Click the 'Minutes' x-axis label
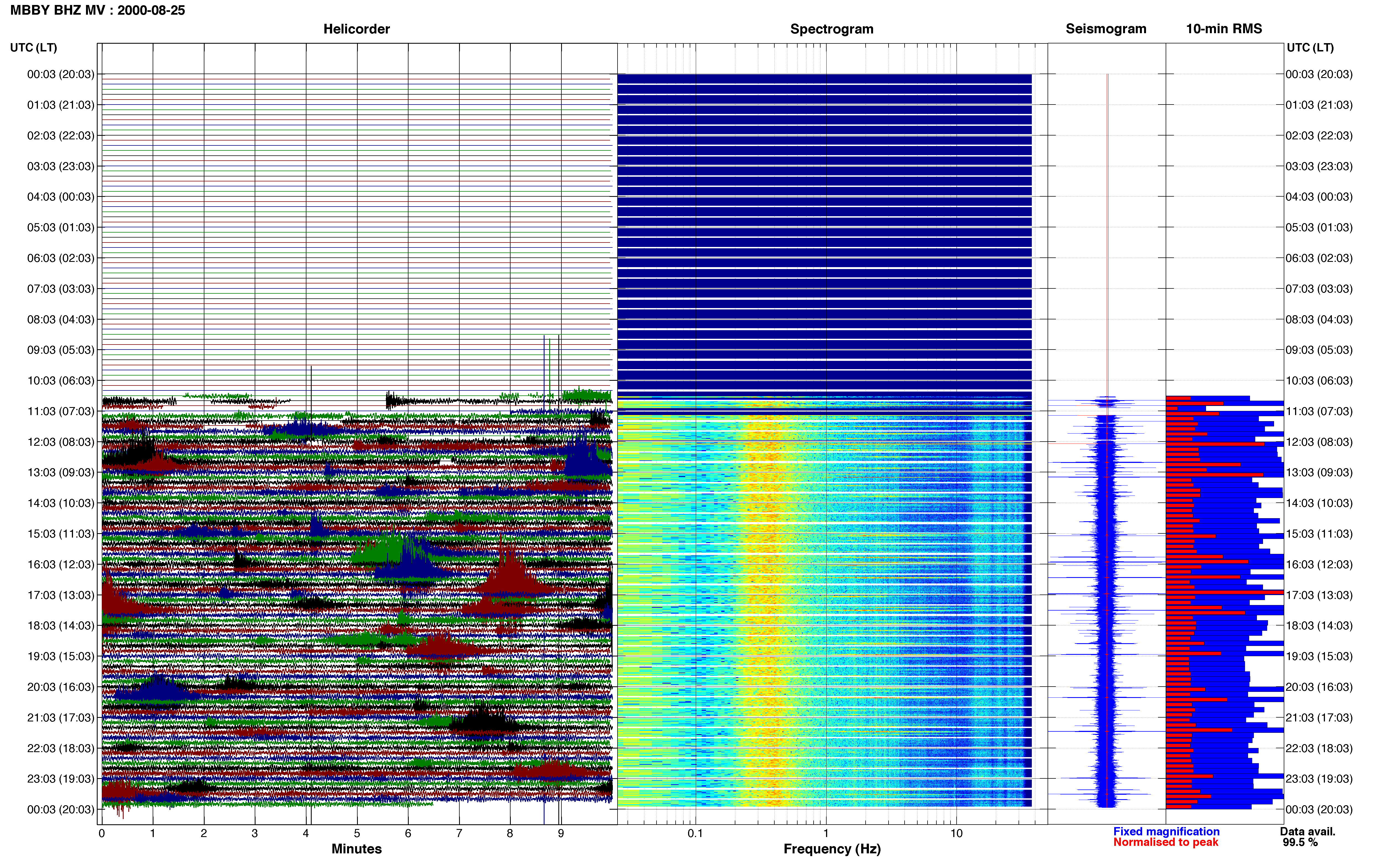The image size is (1388, 868). tap(356, 848)
